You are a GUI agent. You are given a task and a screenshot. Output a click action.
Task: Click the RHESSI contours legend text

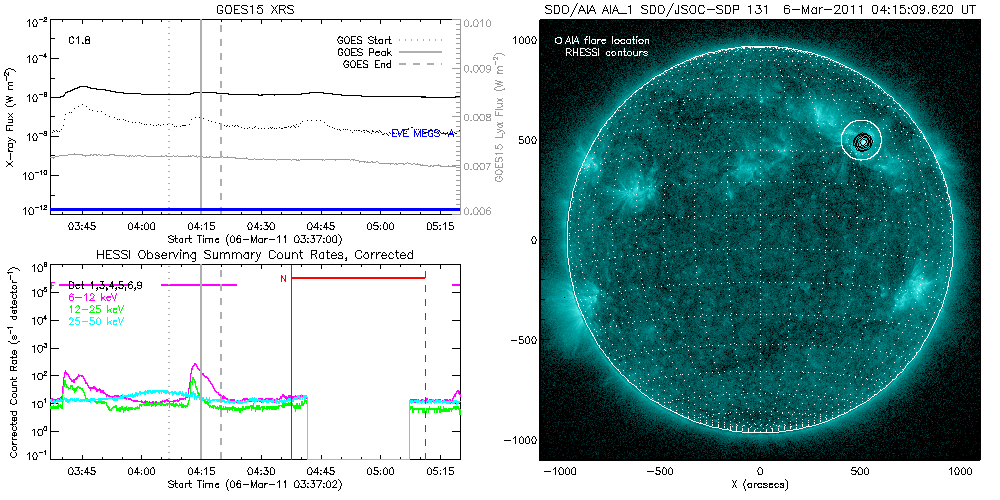(x=606, y=51)
